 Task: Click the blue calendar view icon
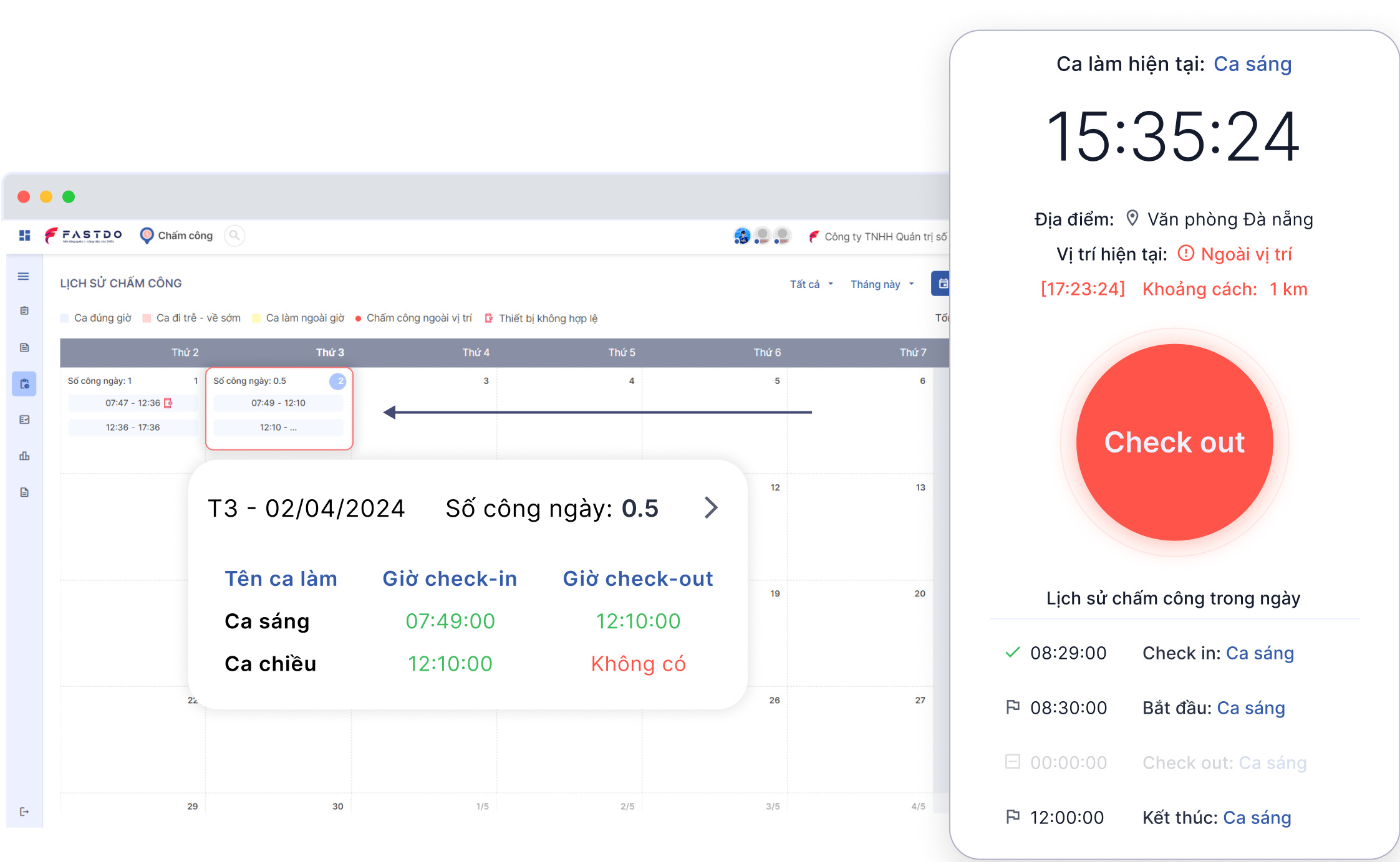coord(944,283)
